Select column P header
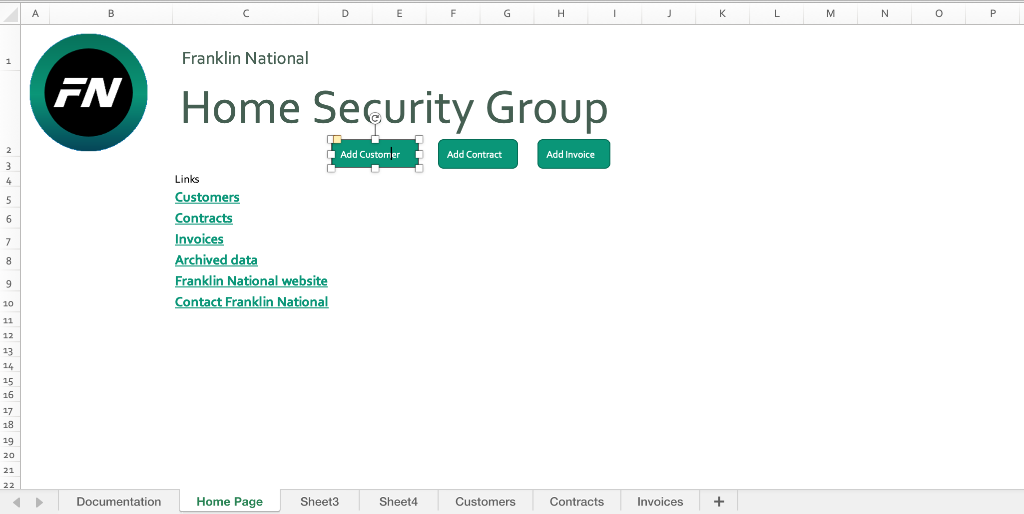Screen dimensions: 1024x514 (993, 14)
